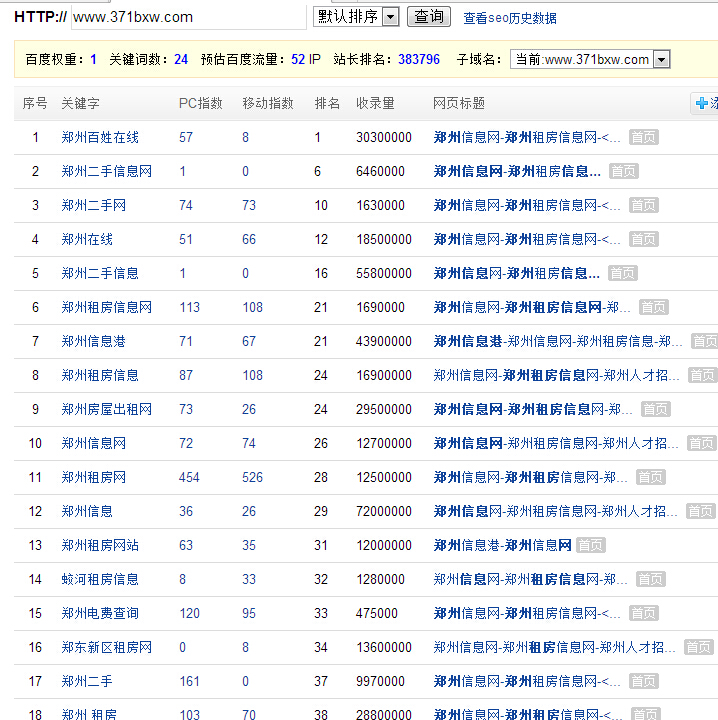Click 首页 badge in 郑州租房网站 row

590,545
